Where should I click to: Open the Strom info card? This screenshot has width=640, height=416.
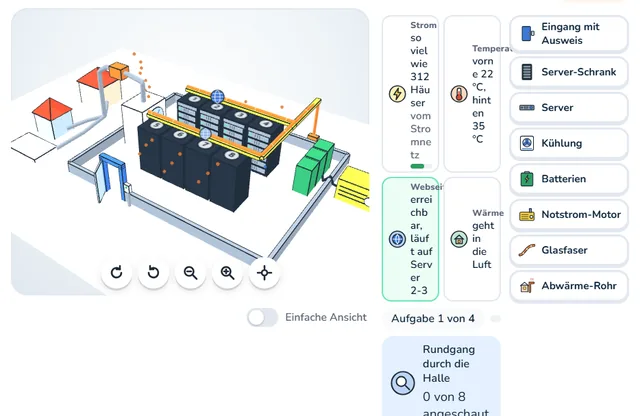click(x=410, y=94)
